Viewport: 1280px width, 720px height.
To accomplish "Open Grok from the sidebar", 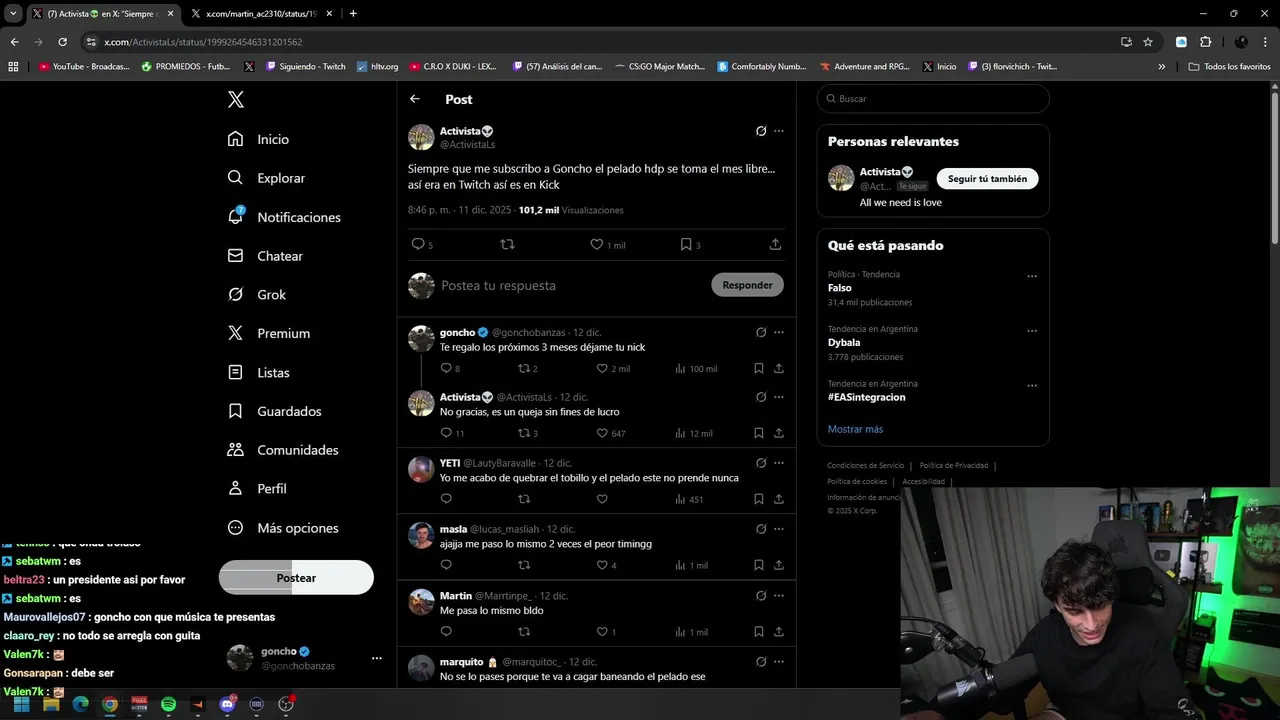I will [257, 294].
